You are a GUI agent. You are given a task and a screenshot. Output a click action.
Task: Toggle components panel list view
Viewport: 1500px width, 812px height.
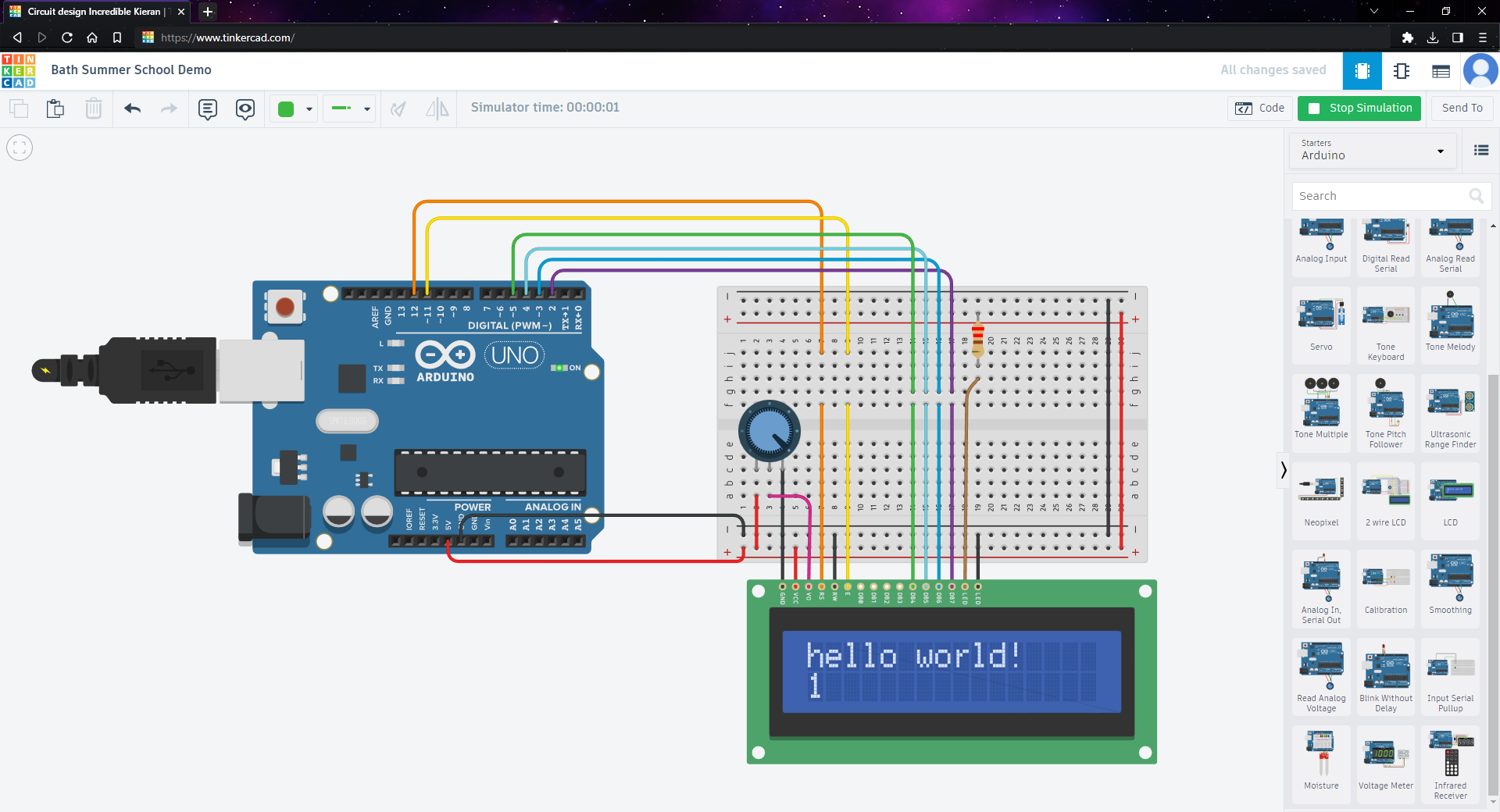(1480, 151)
